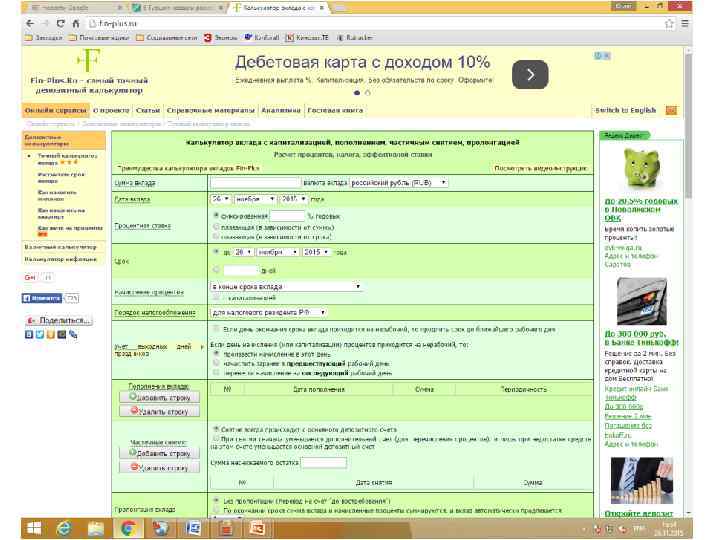Screen dimensions: 720x540
Task: Open the taxation order dropdown
Action: pyautogui.click(x=268, y=312)
